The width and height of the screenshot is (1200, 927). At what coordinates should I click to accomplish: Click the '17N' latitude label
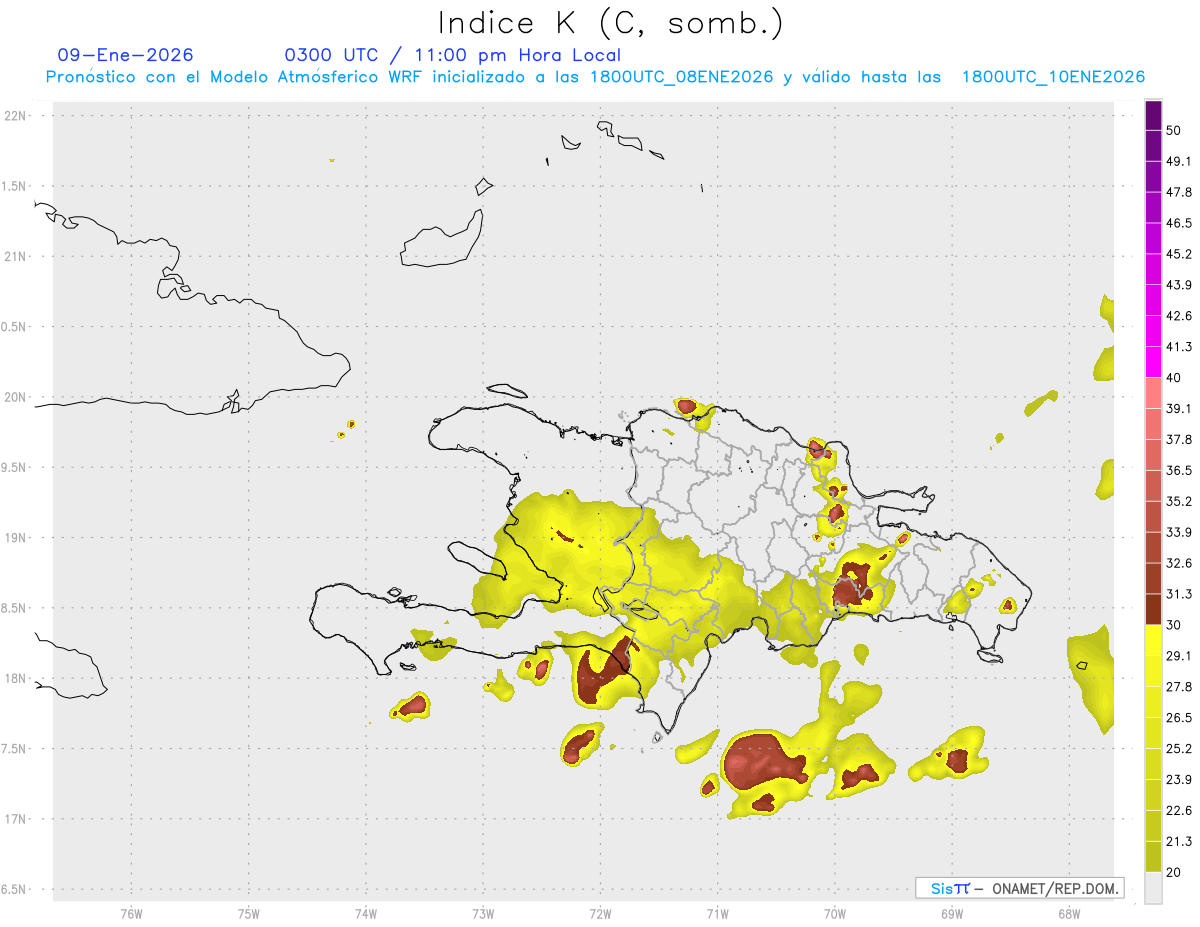15,819
